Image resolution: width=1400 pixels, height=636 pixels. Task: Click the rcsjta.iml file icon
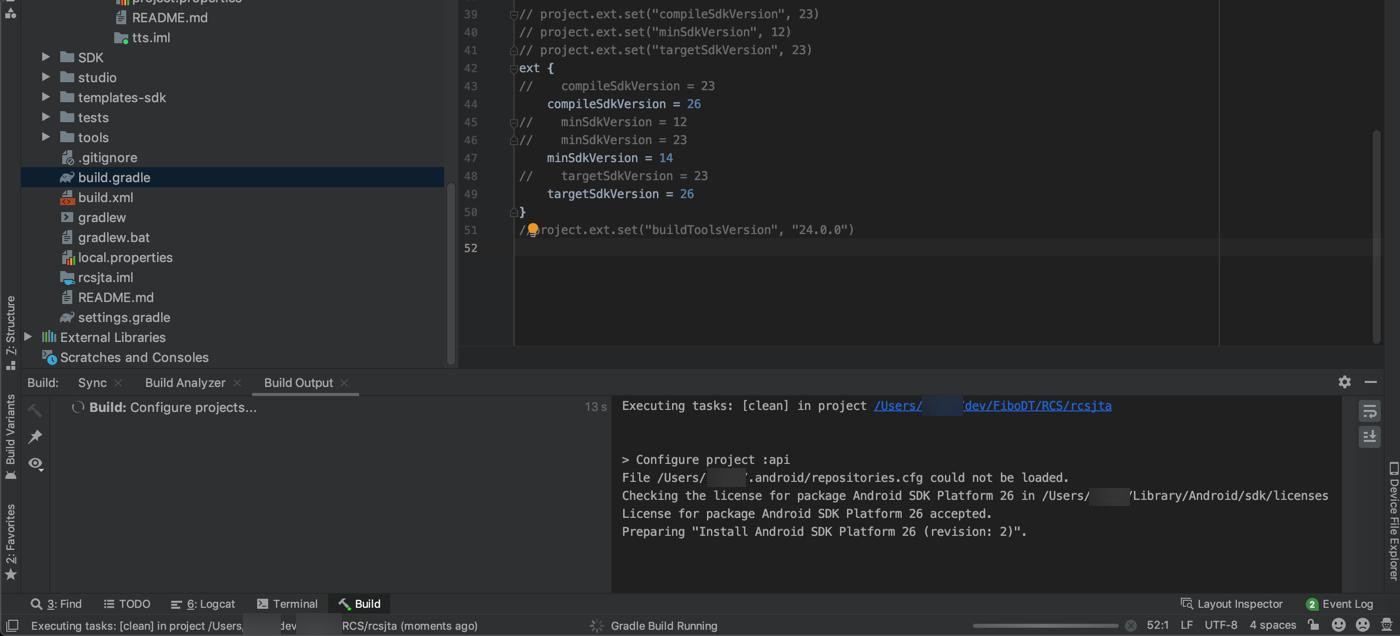[x=67, y=278]
